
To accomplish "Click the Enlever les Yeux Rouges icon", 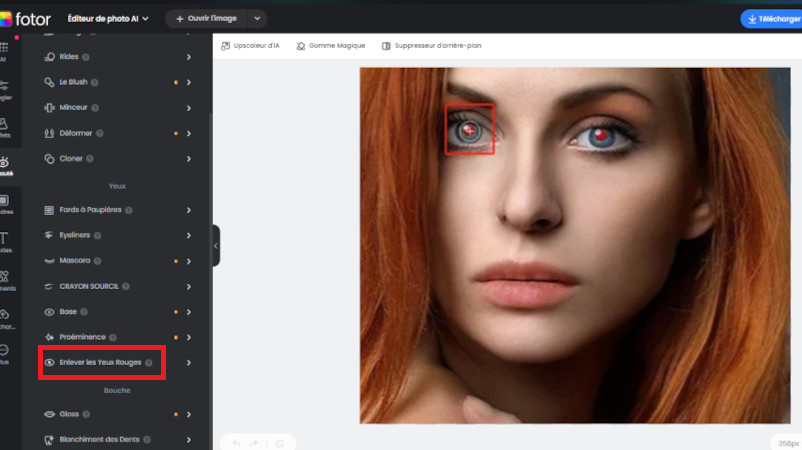I will click(x=49, y=363).
